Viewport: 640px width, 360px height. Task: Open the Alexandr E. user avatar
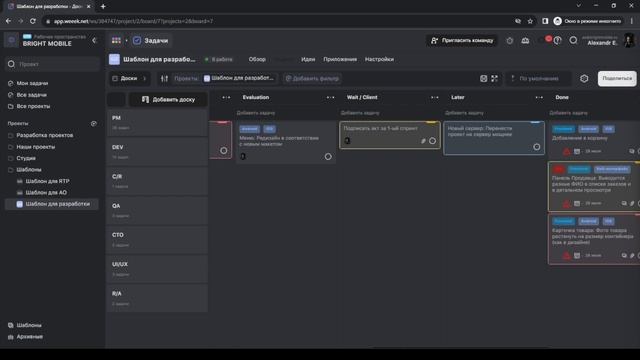(629, 40)
